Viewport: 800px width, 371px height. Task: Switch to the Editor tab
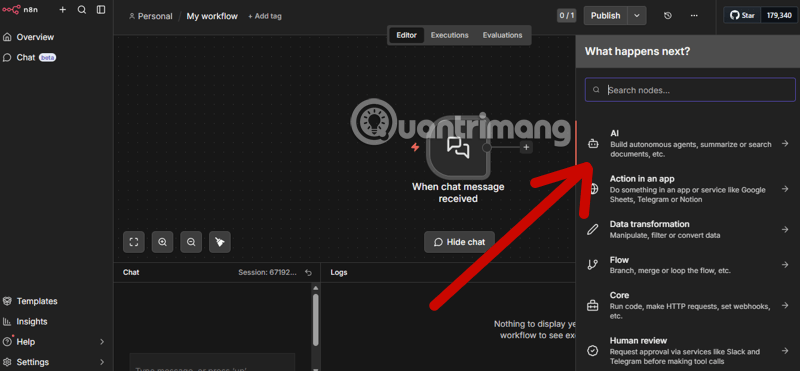(407, 35)
